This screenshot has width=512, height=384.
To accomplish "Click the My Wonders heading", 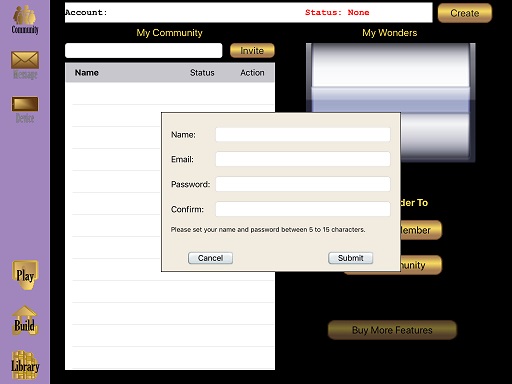I will 390,33.
